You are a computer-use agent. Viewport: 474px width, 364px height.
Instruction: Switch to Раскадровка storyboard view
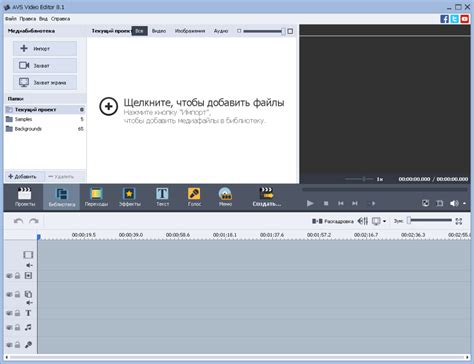point(332,221)
